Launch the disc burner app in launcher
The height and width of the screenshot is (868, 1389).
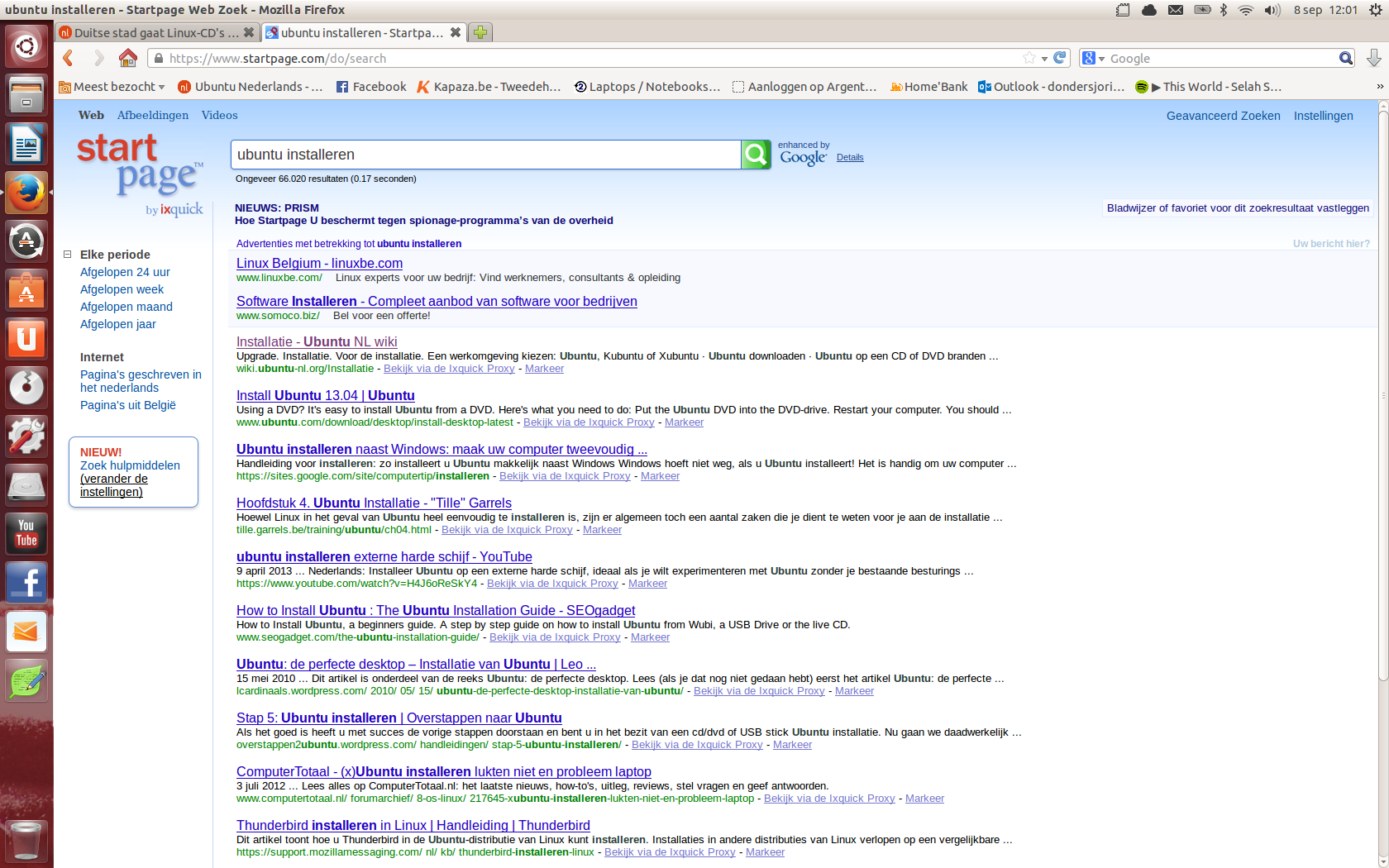pyautogui.click(x=26, y=388)
